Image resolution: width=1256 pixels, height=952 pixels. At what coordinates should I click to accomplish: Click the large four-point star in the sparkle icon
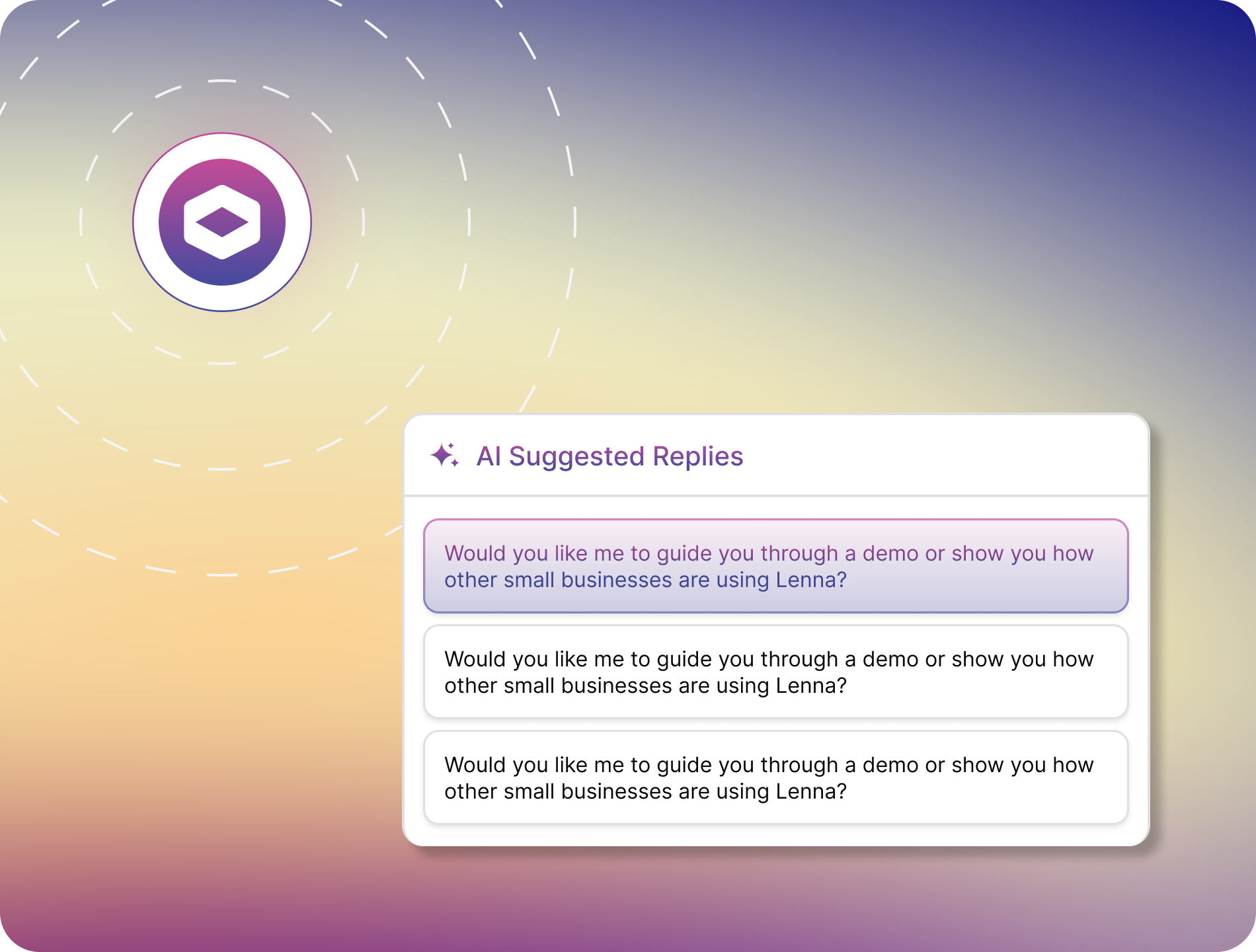[x=441, y=455]
